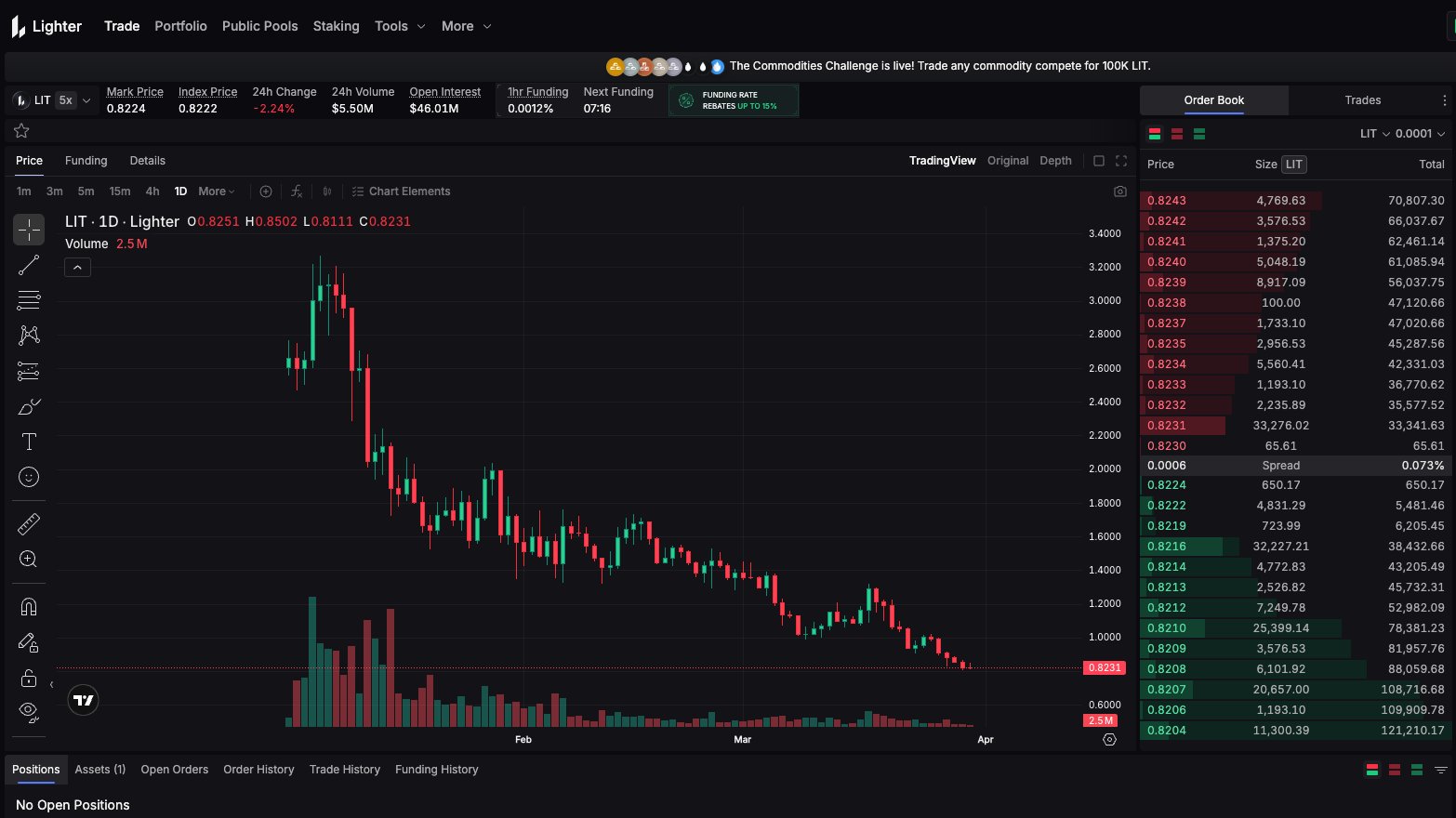Select the ruler measure tool
Screen dimensions: 1456x818
click(x=29, y=524)
